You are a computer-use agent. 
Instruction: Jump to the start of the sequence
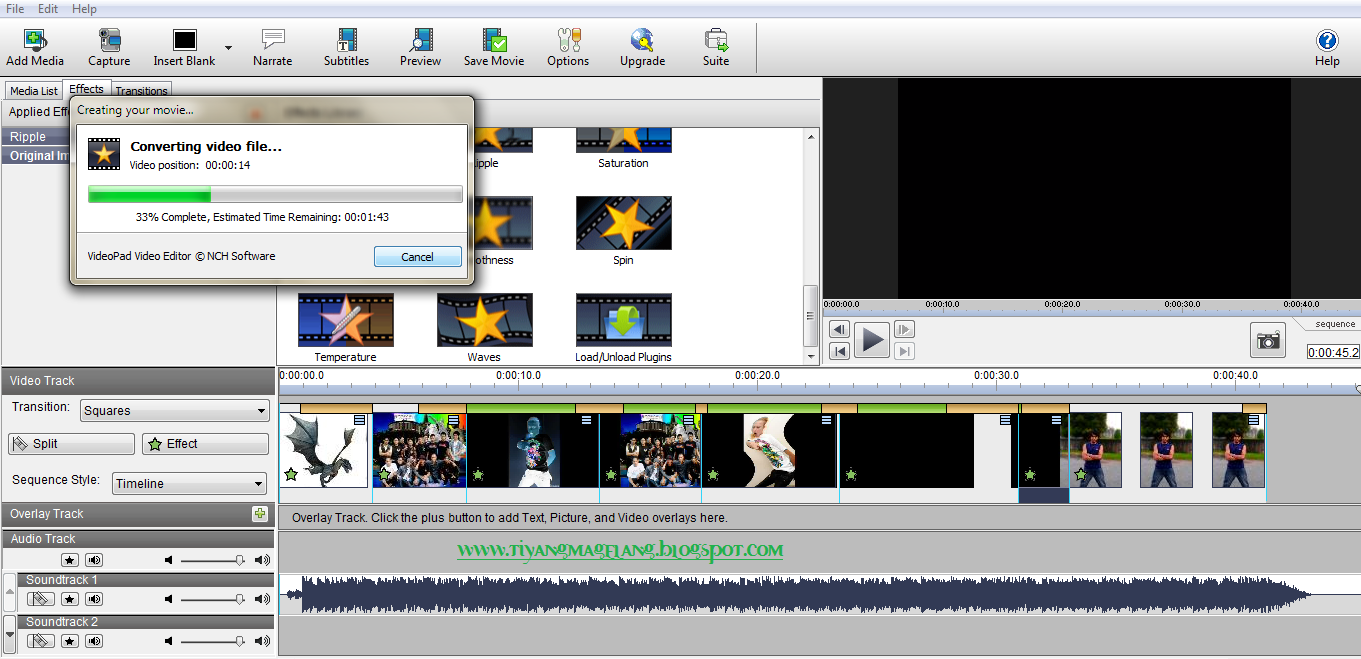pyautogui.click(x=840, y=351)
